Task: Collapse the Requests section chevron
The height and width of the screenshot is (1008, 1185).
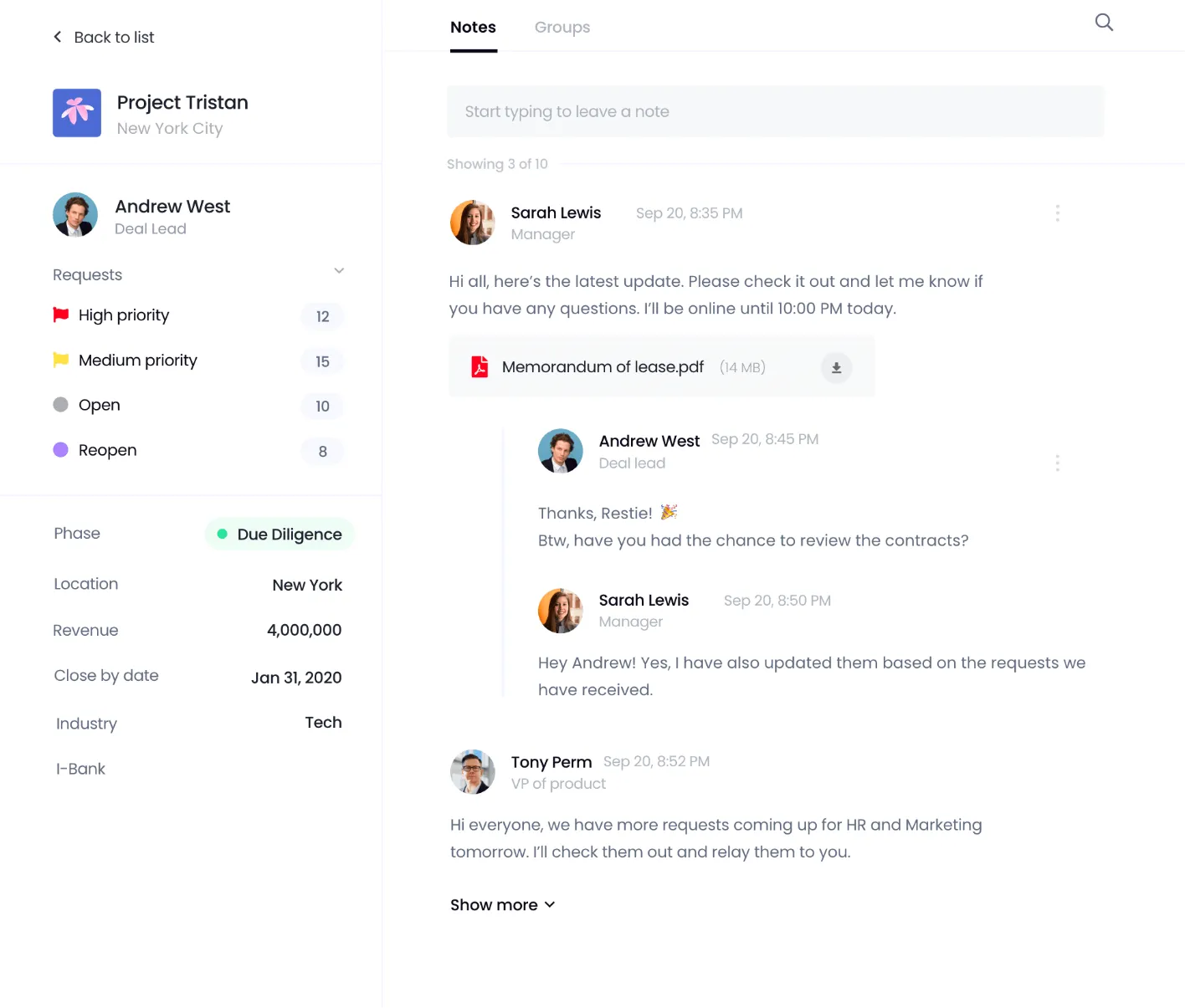Action: [339, 271]
